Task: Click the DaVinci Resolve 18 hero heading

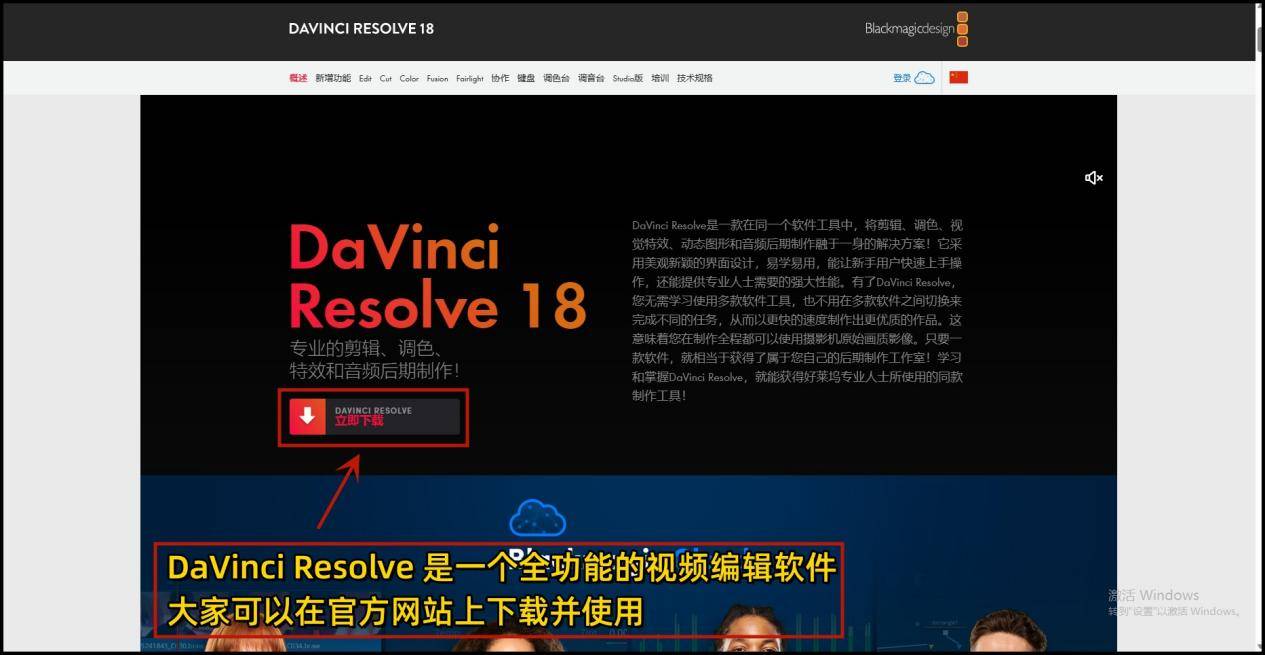Action: (x=438, y=277)
